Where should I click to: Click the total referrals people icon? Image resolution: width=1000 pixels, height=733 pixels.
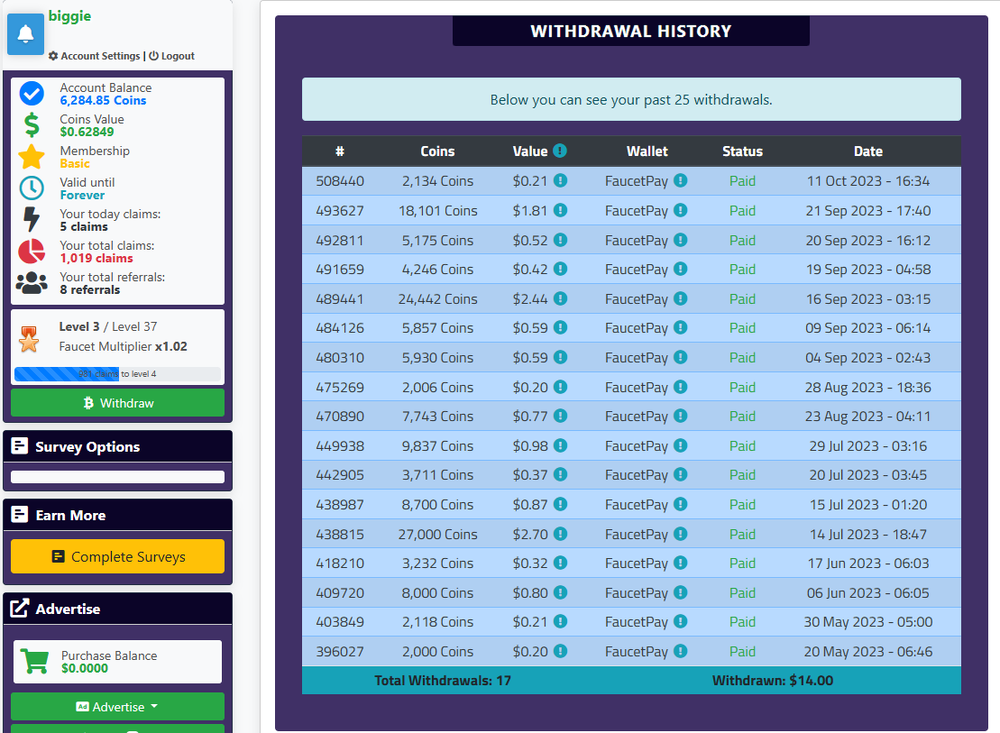[x=32, y=283]
